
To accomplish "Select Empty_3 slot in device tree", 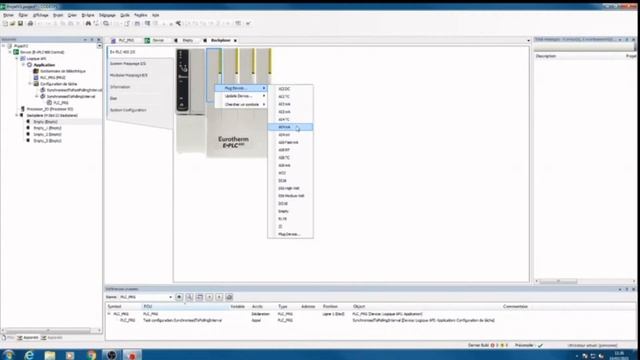I will (47, 141).
